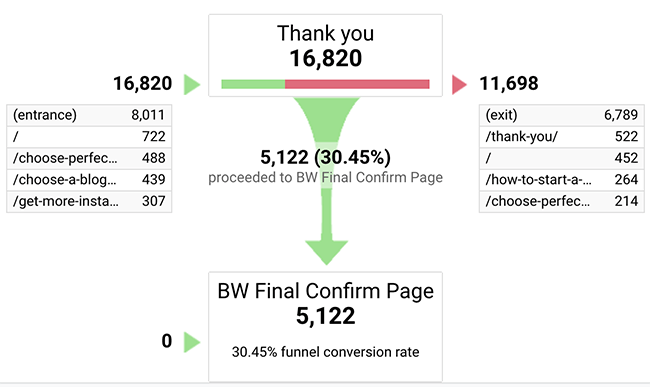The image size is (650, 387).
Task: Click 30.45% funnel conversion rate text
Action: (325, 352)
